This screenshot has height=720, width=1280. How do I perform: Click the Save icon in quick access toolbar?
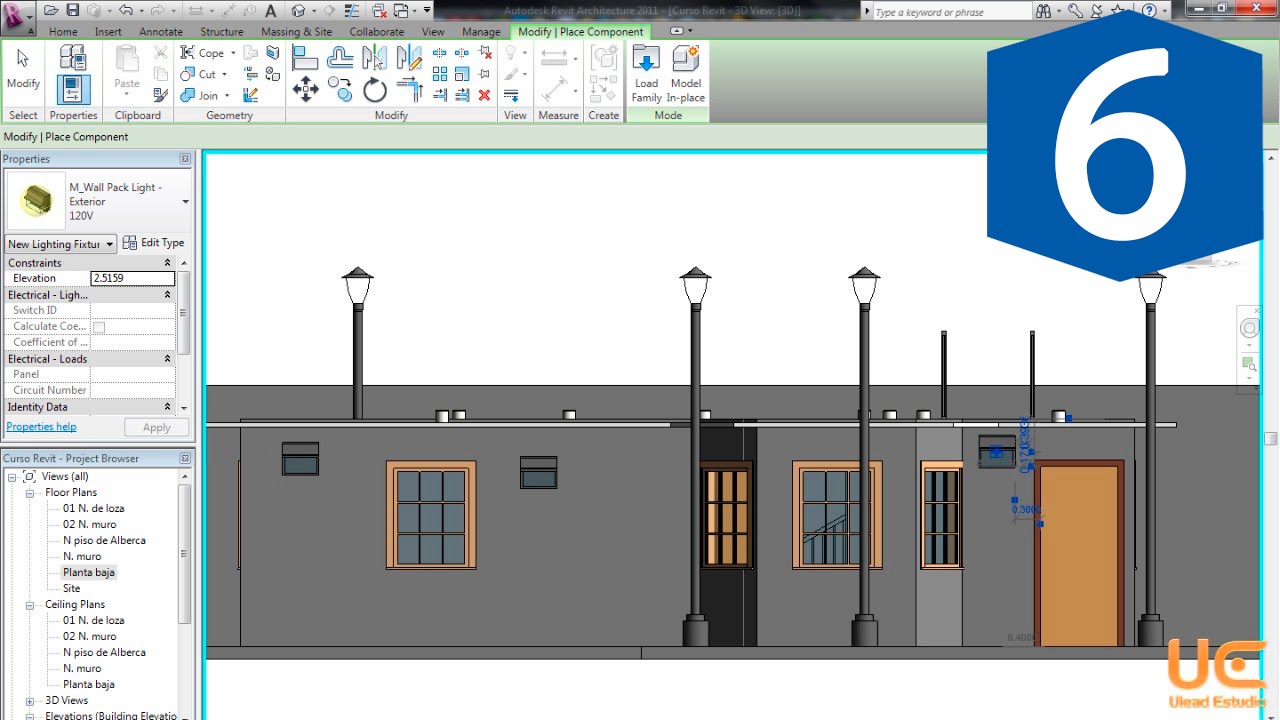click(73, 11)
